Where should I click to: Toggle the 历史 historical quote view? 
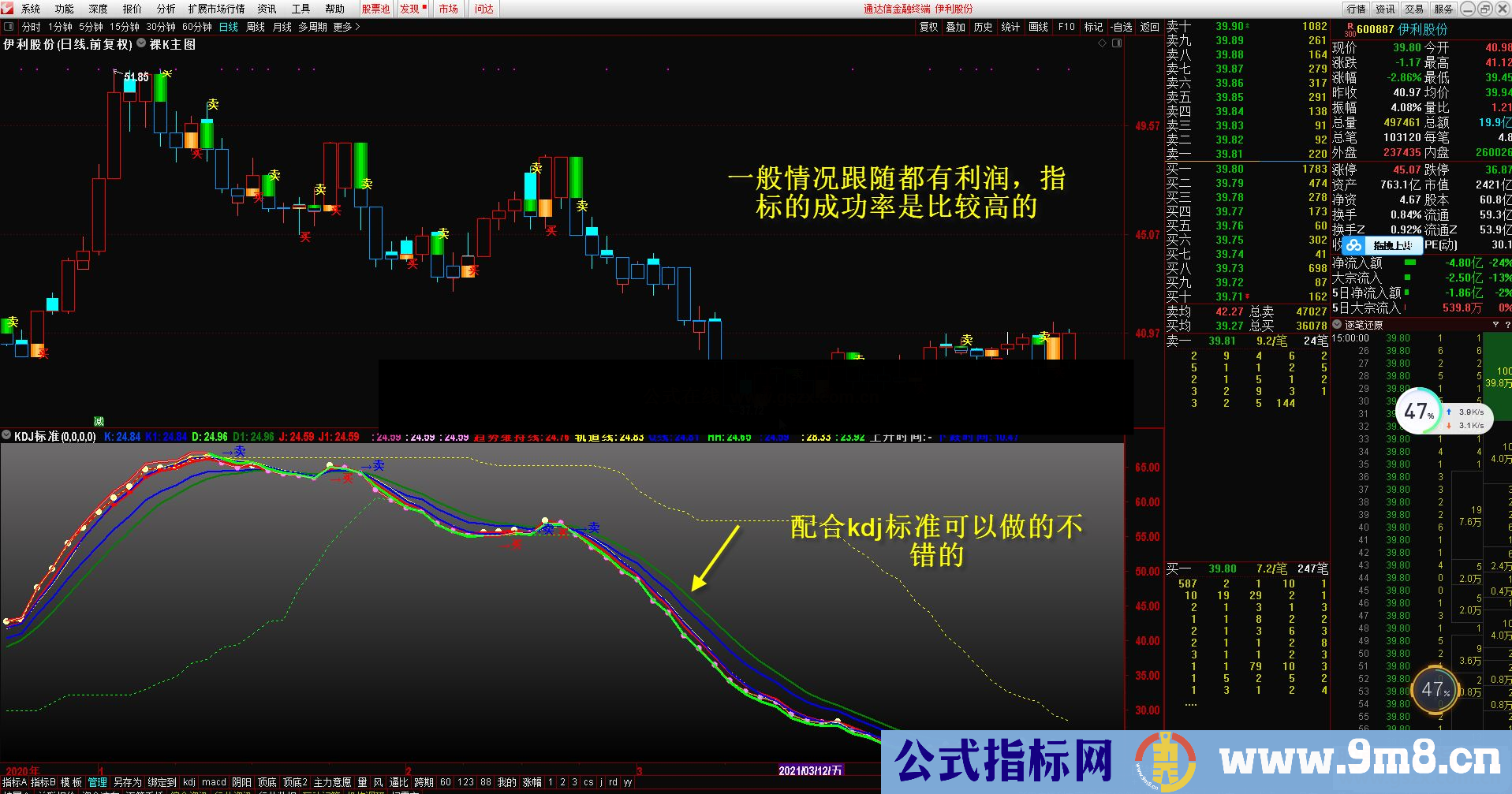982,26
